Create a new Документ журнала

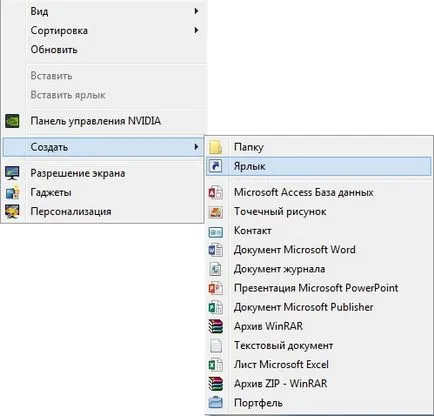[x=318, y=269]
